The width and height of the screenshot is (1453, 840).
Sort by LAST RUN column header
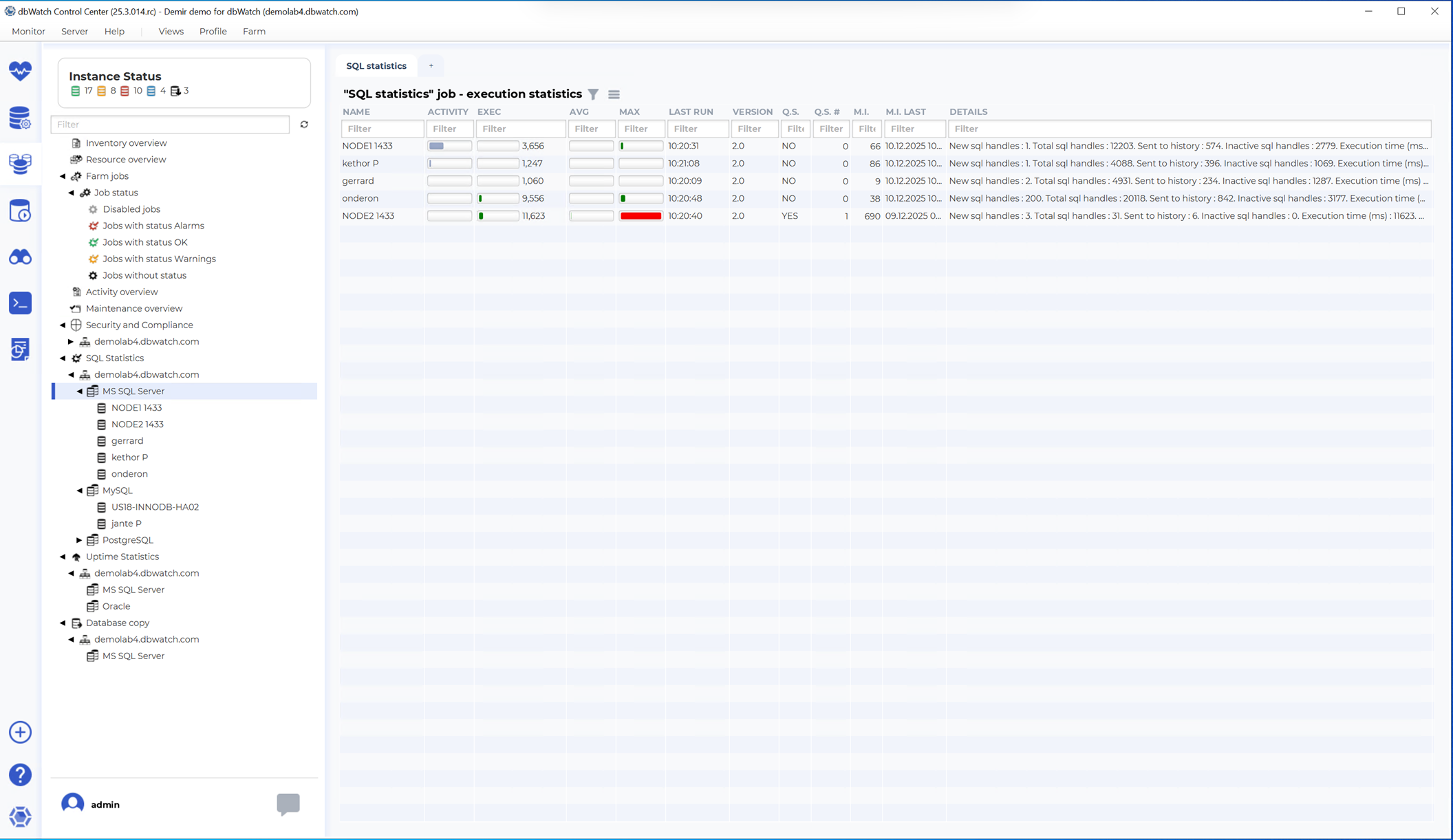click(x=690, y=111)
